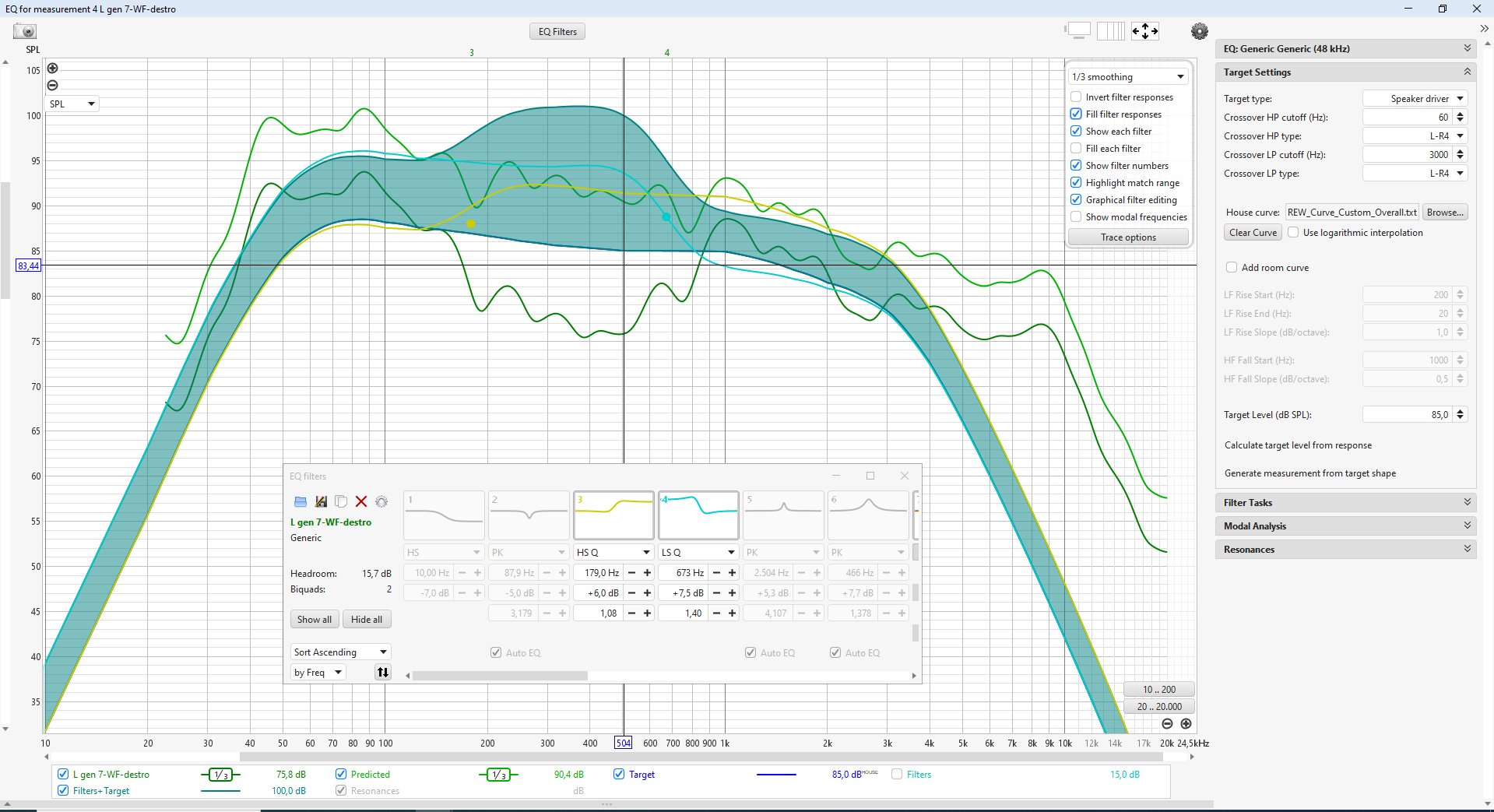Copy filters icon in EQ filters

tap(341, 501)
